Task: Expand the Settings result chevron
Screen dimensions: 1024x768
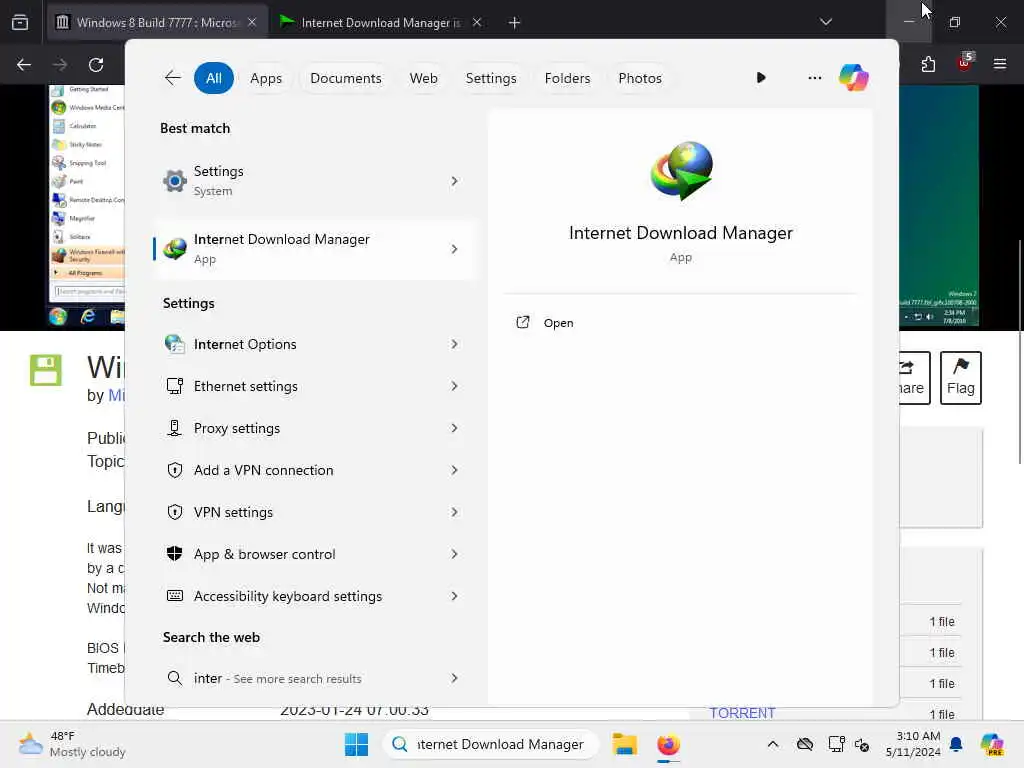Action: pos(454,181)
